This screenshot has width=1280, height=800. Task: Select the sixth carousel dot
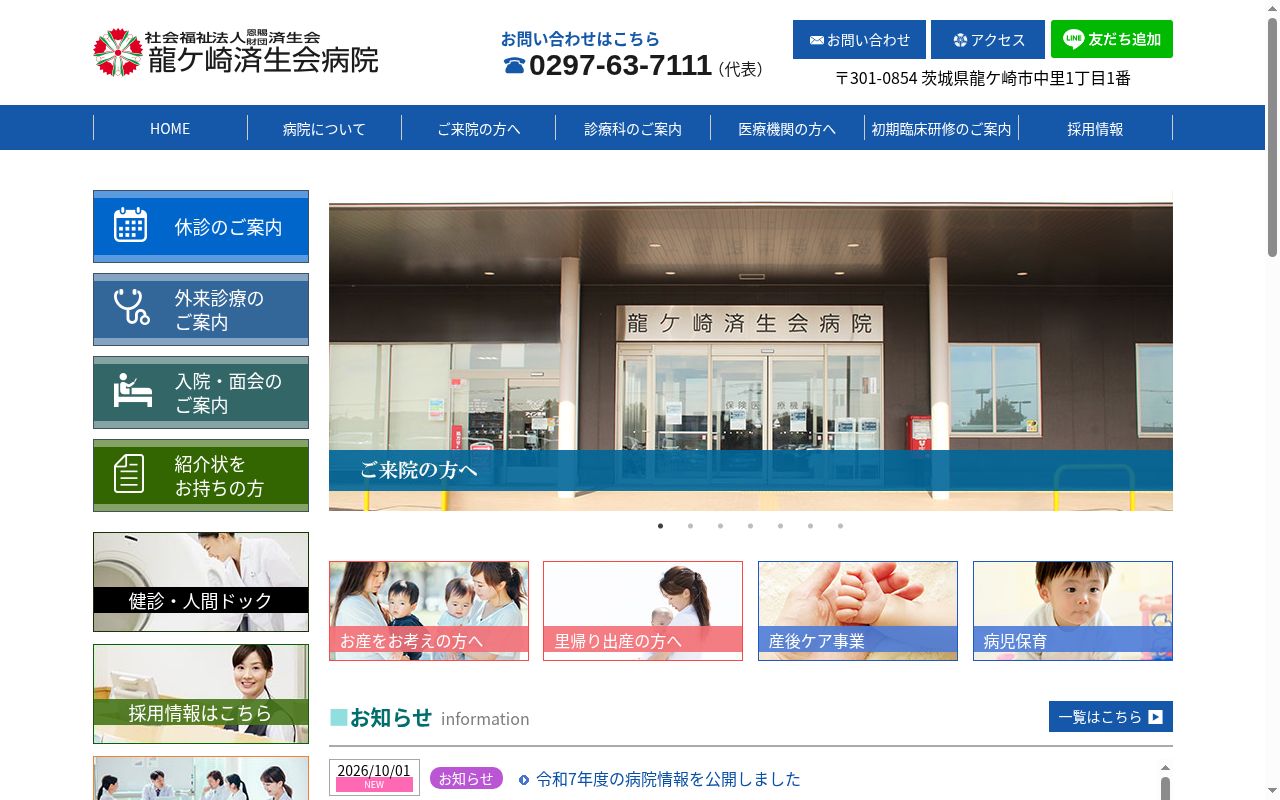click(x=810, y=526)
